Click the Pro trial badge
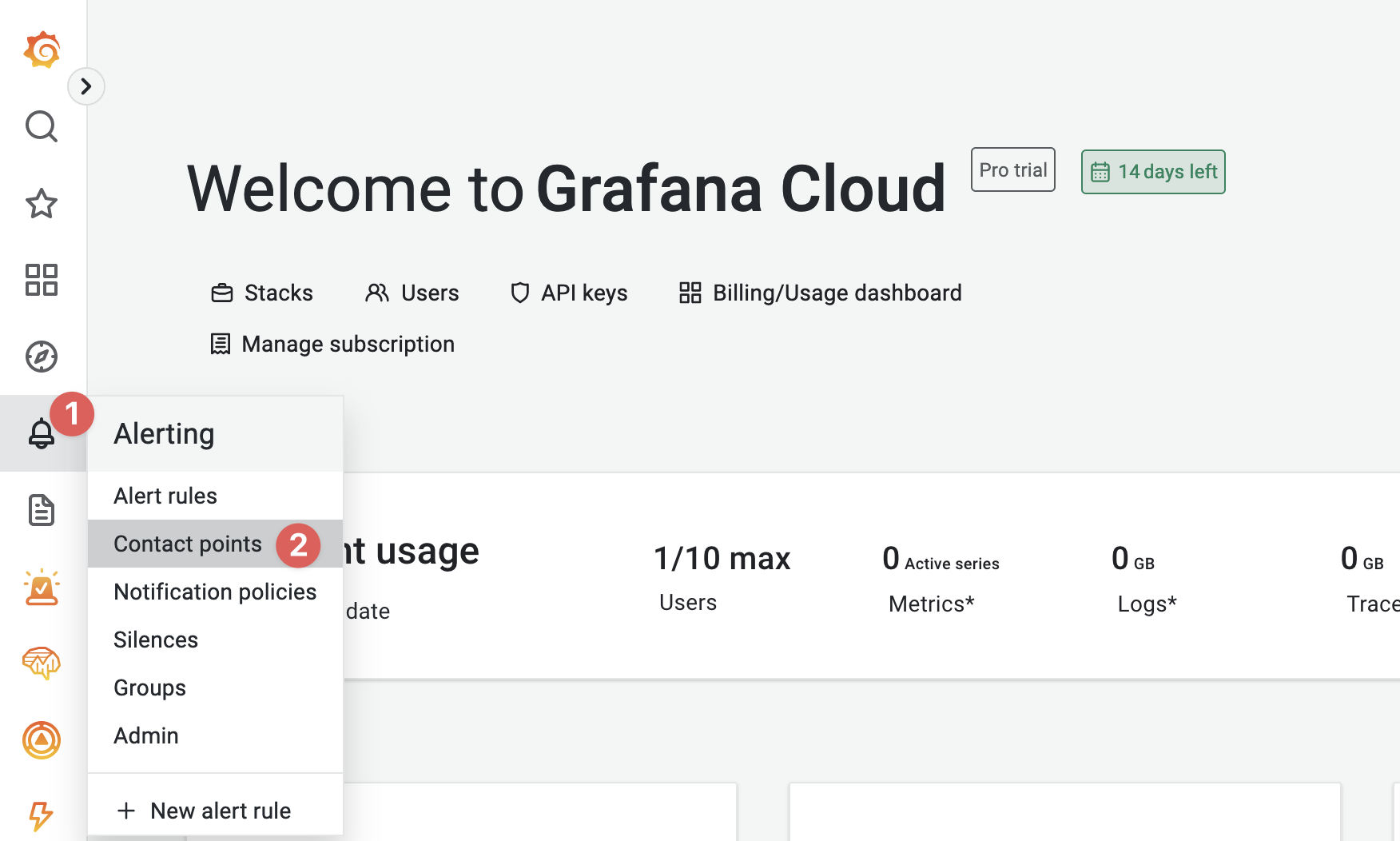1400x841 pixels. [x=1013, y=169]
